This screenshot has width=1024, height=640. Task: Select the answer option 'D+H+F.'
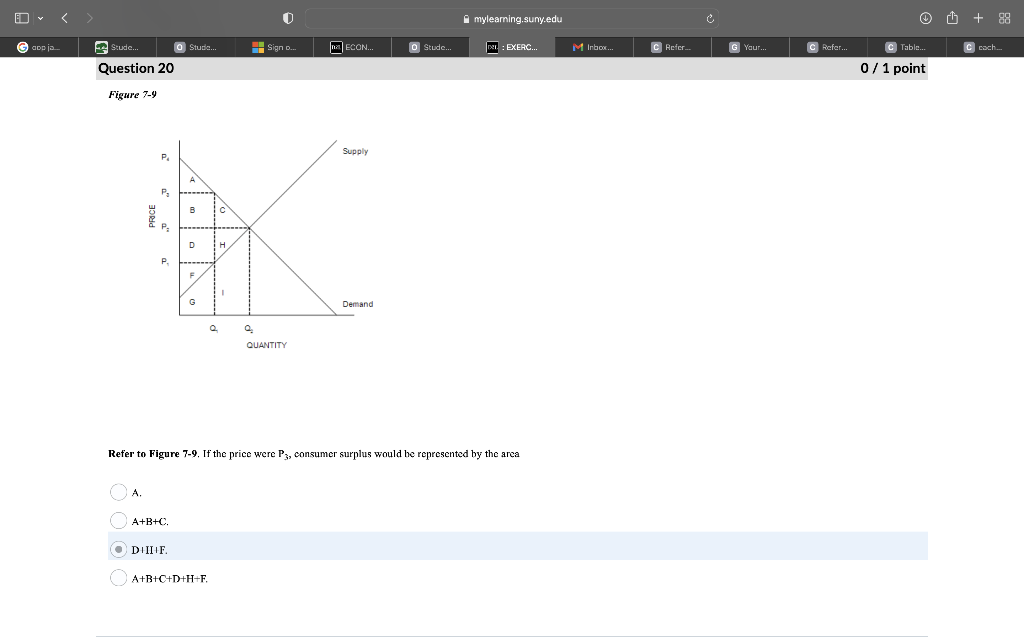[x=118, y=549]
